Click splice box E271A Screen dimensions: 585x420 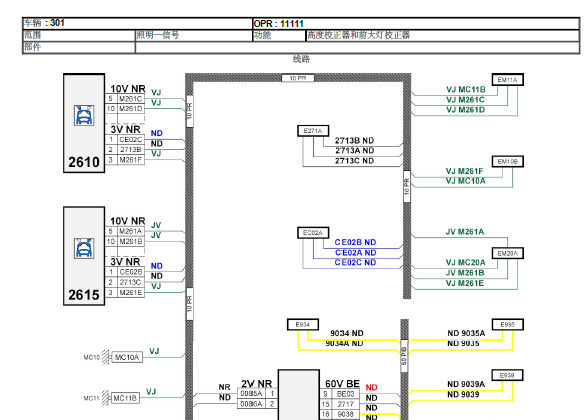313,131
